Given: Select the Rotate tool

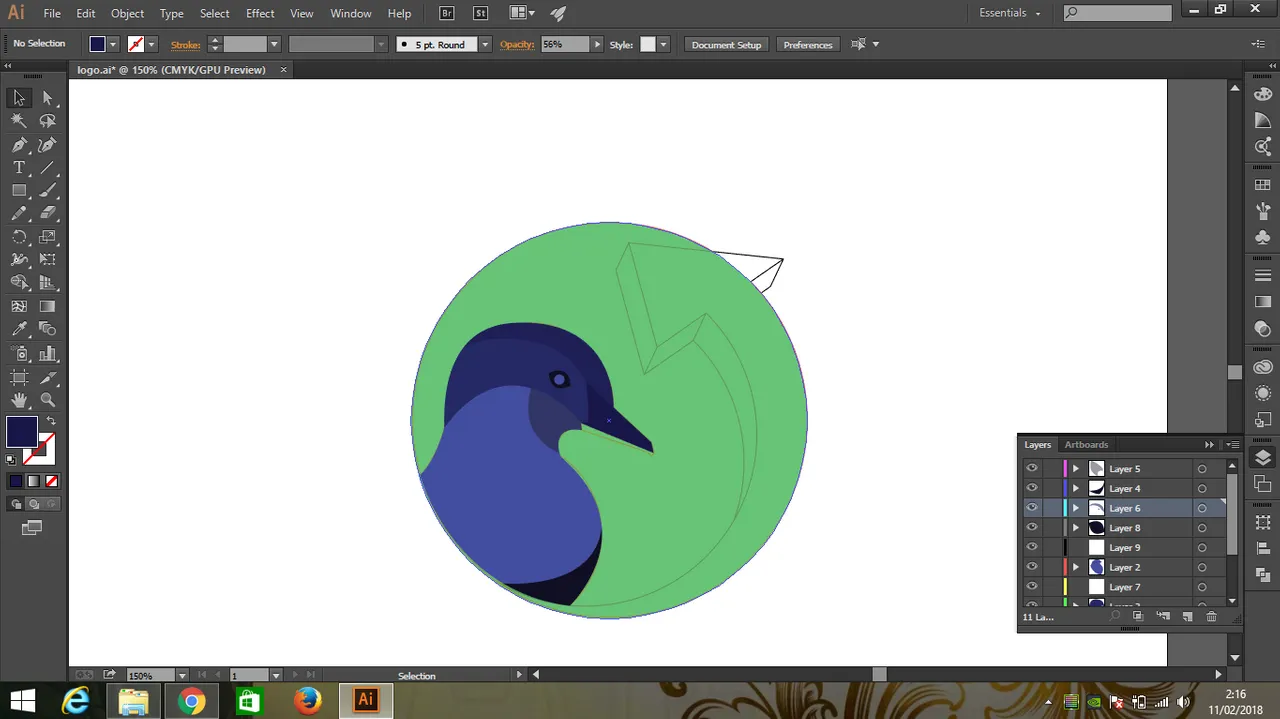Looking at the screenshot, I should click(19, 238).
